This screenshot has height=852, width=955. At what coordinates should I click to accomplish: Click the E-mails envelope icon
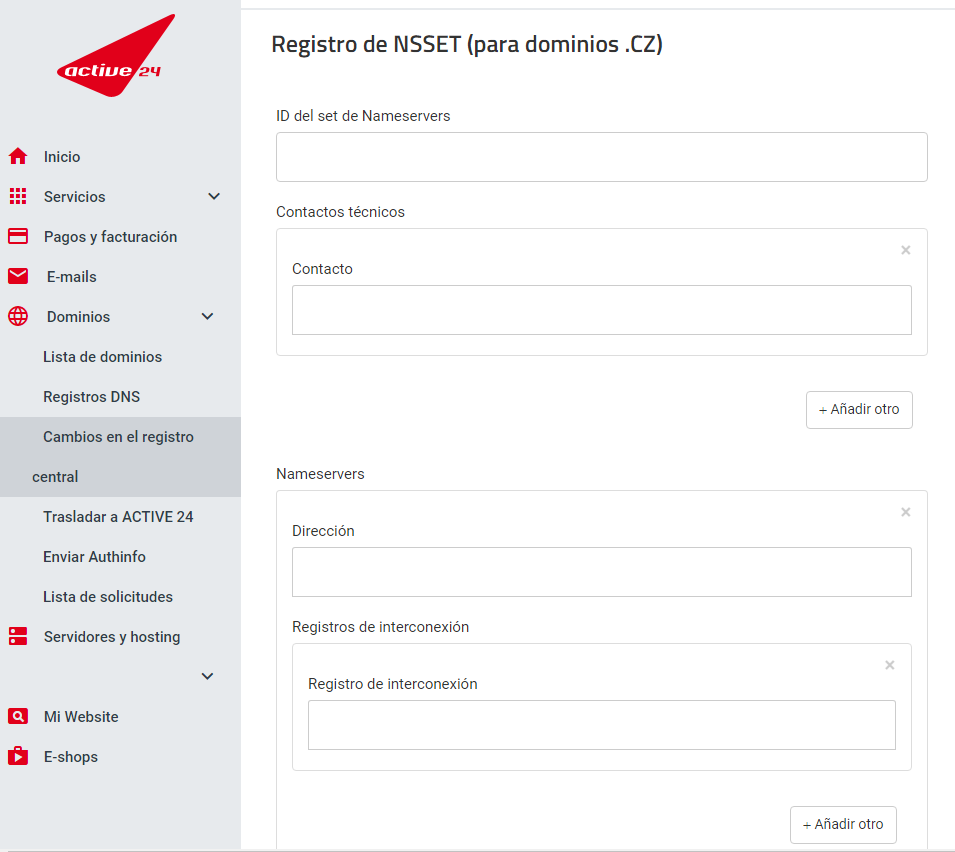coord(18,276)
